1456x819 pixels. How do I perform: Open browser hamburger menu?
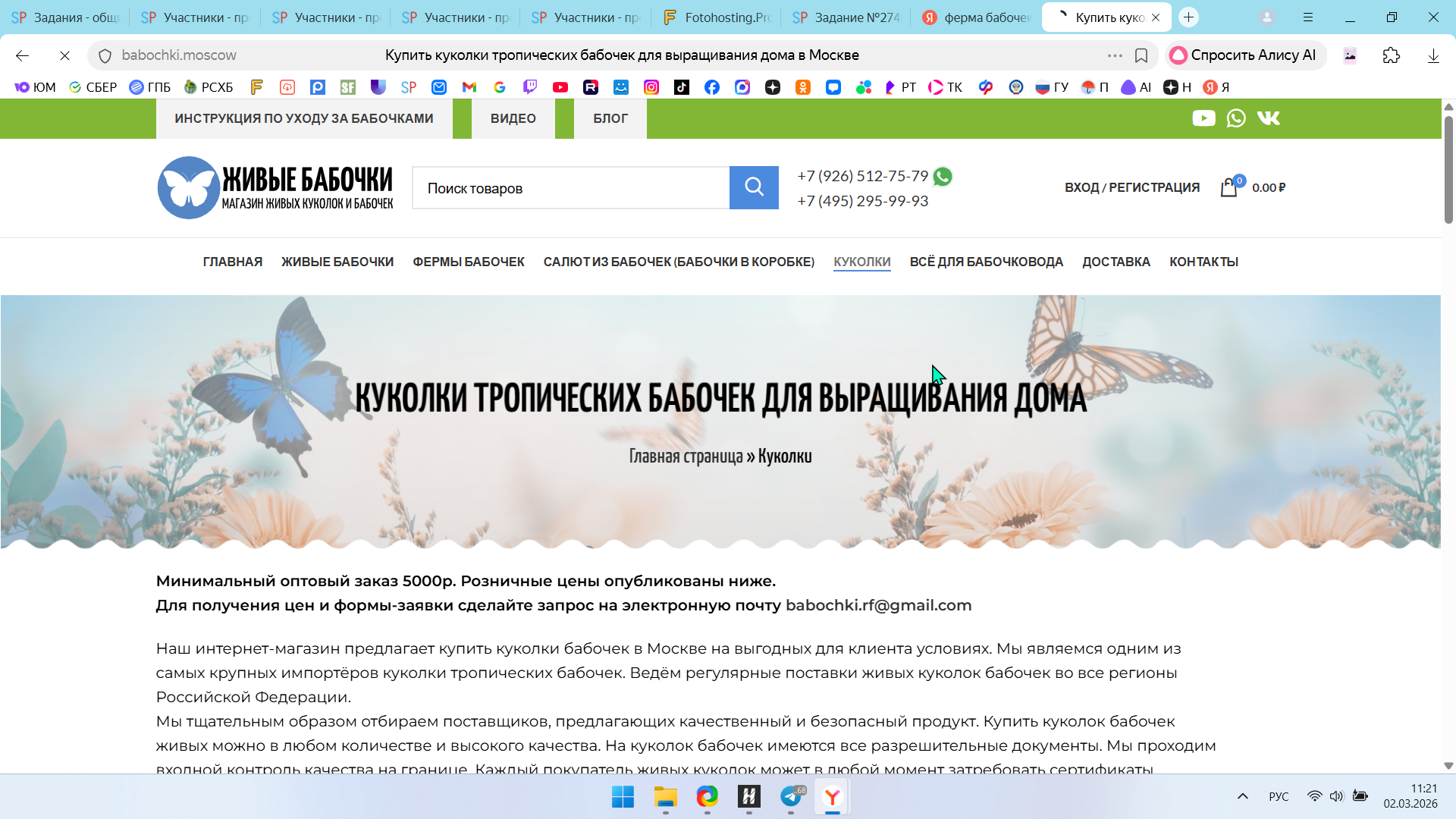click(1308, 17)
